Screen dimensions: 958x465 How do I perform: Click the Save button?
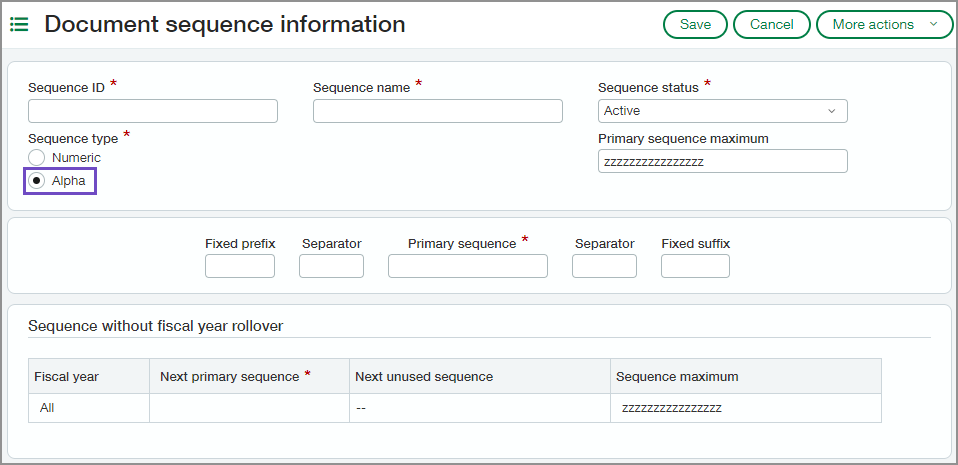coord(695,25)
